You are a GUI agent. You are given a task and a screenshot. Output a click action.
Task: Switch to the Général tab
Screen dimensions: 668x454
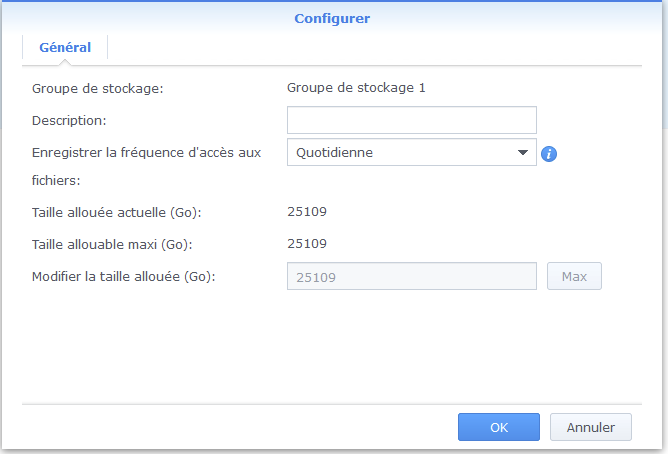(65, 47)
